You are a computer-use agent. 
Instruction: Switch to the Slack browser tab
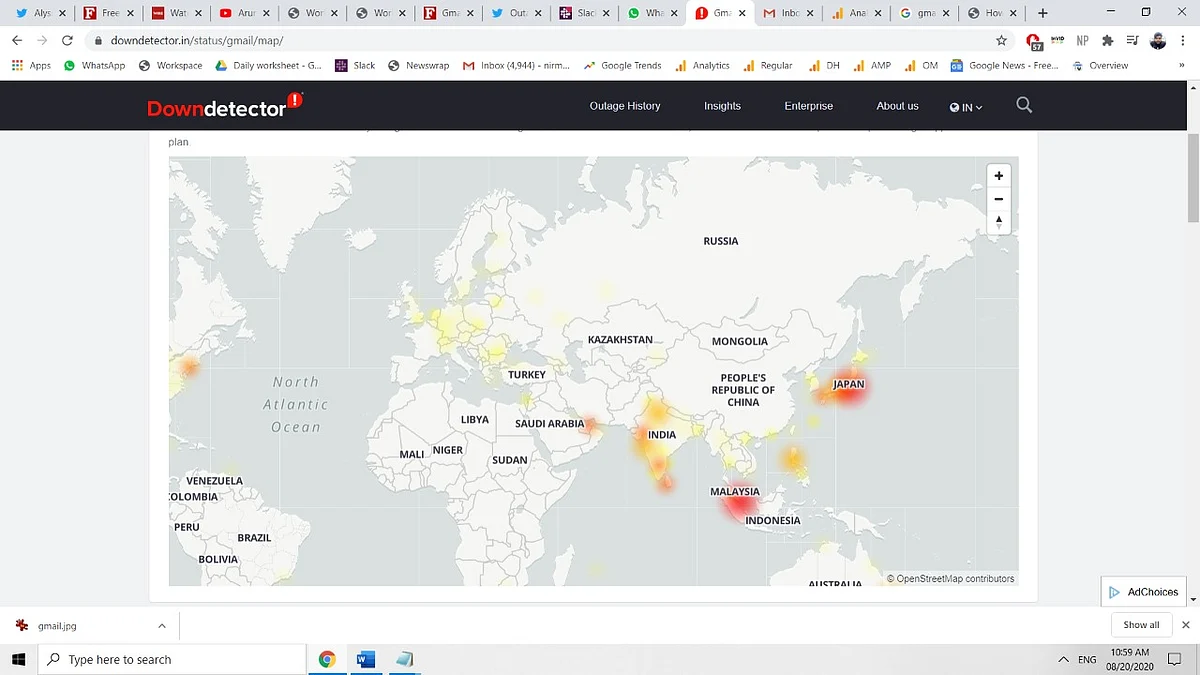[583, 13]
